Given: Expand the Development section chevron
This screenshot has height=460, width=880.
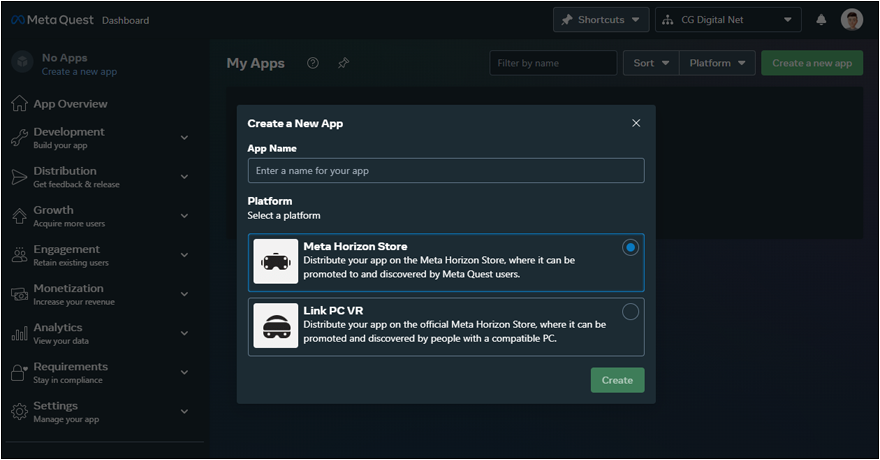Looking at the screenshot, I should point(184,137).
